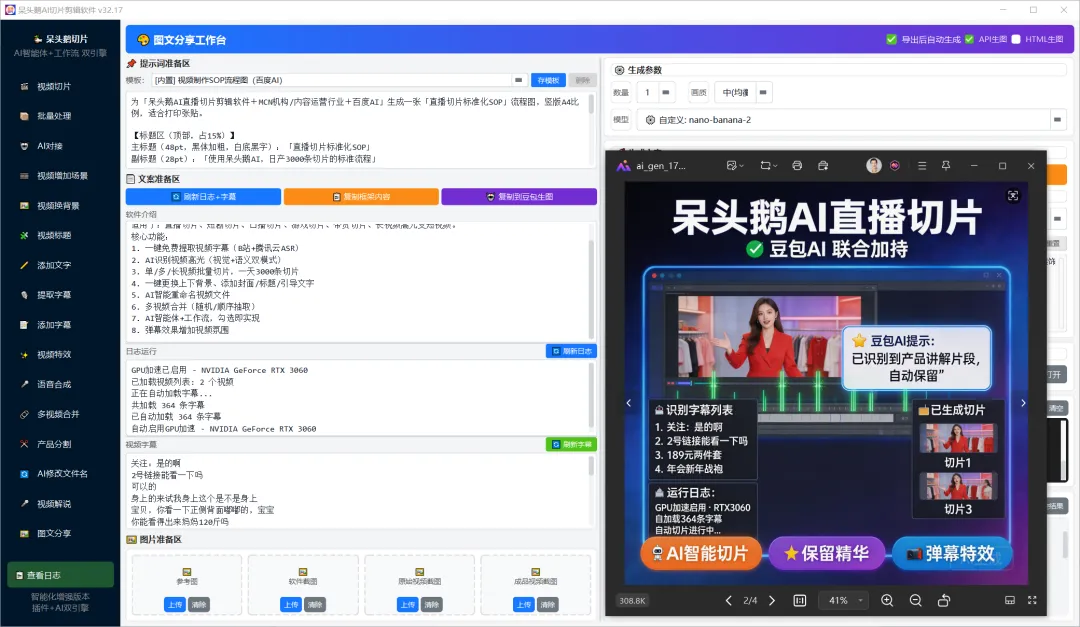Click the 视频特效 sparkle icon
The height and width of the screenshot is (627, 1080).
(24, 355)
